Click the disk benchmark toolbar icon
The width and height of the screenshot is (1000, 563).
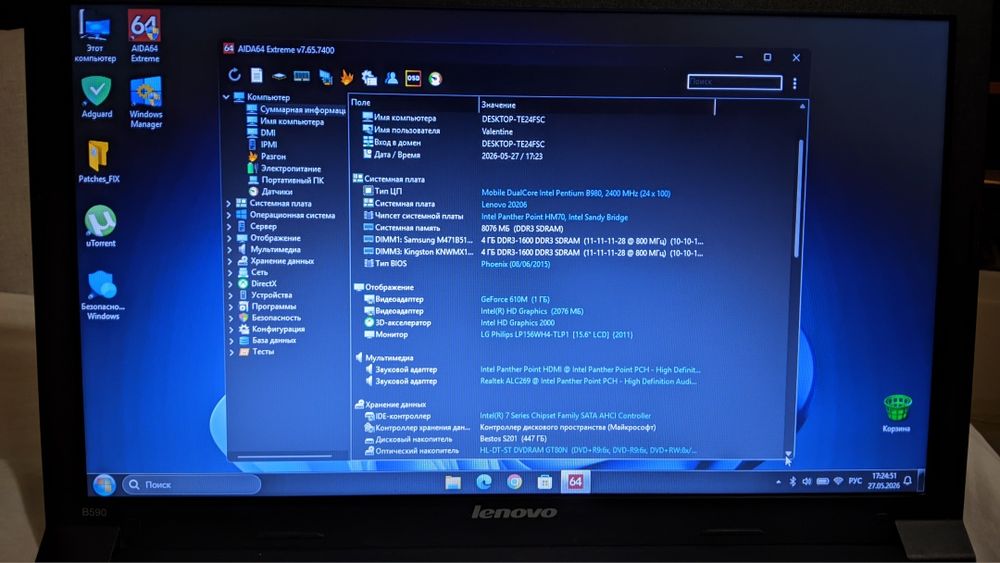[279, 77]
